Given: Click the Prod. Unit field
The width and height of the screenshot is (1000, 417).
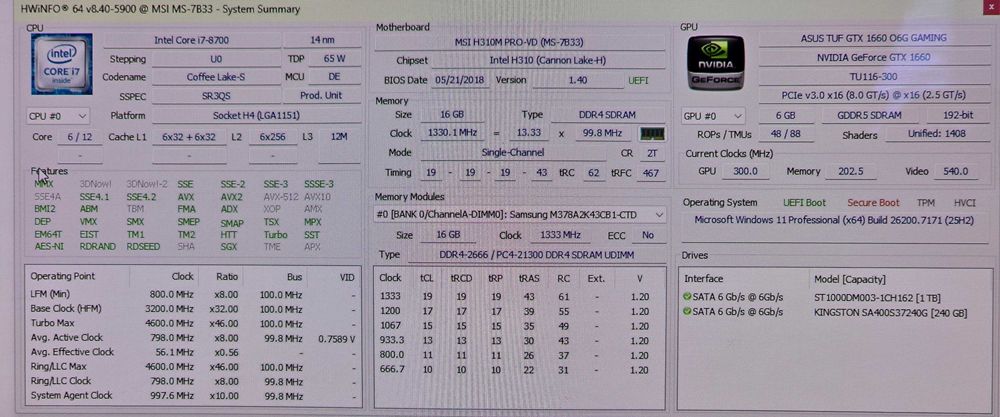Looking at the screenshot, I should 322,96.
